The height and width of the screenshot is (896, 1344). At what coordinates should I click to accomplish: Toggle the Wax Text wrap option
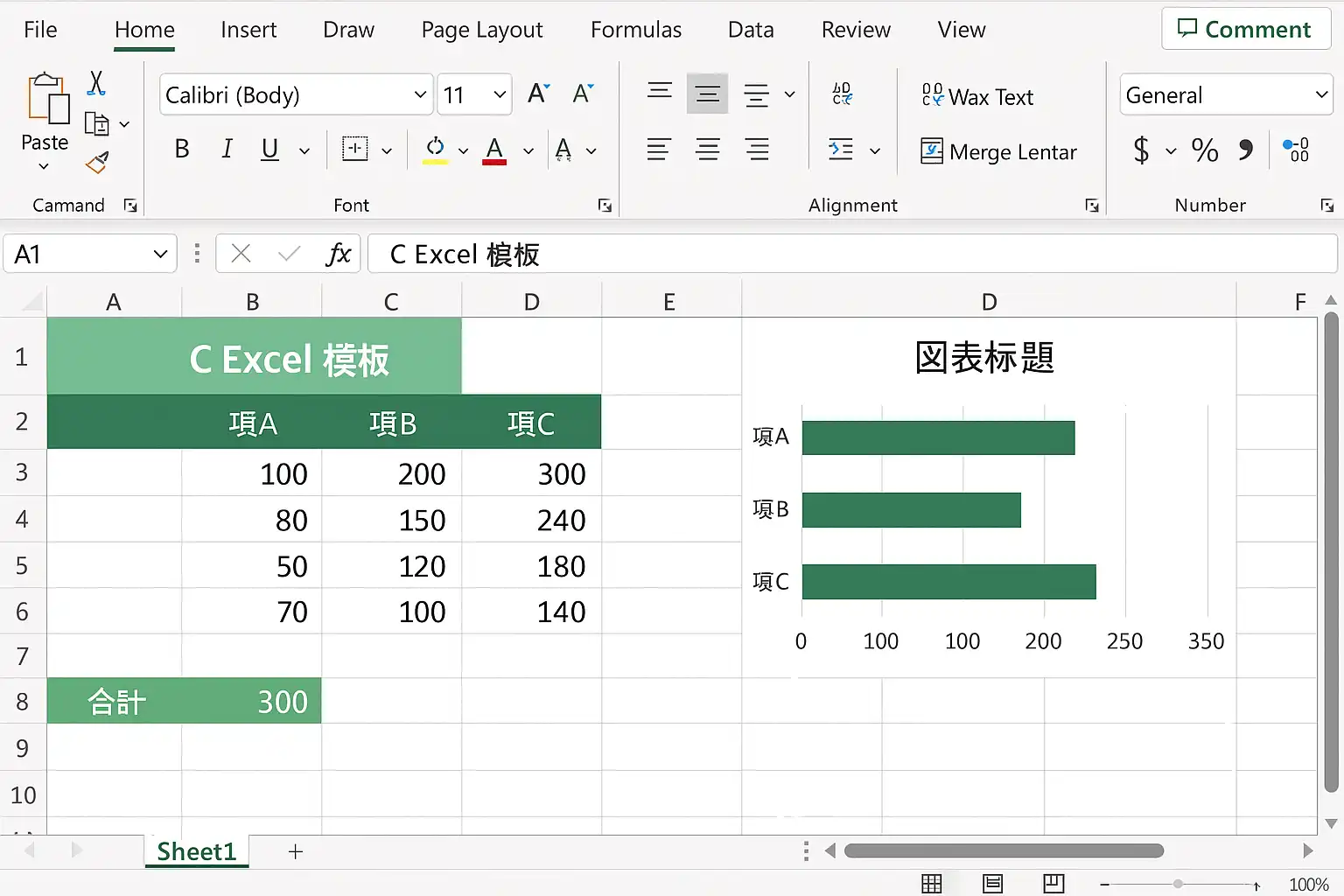(x=977, y=96)
